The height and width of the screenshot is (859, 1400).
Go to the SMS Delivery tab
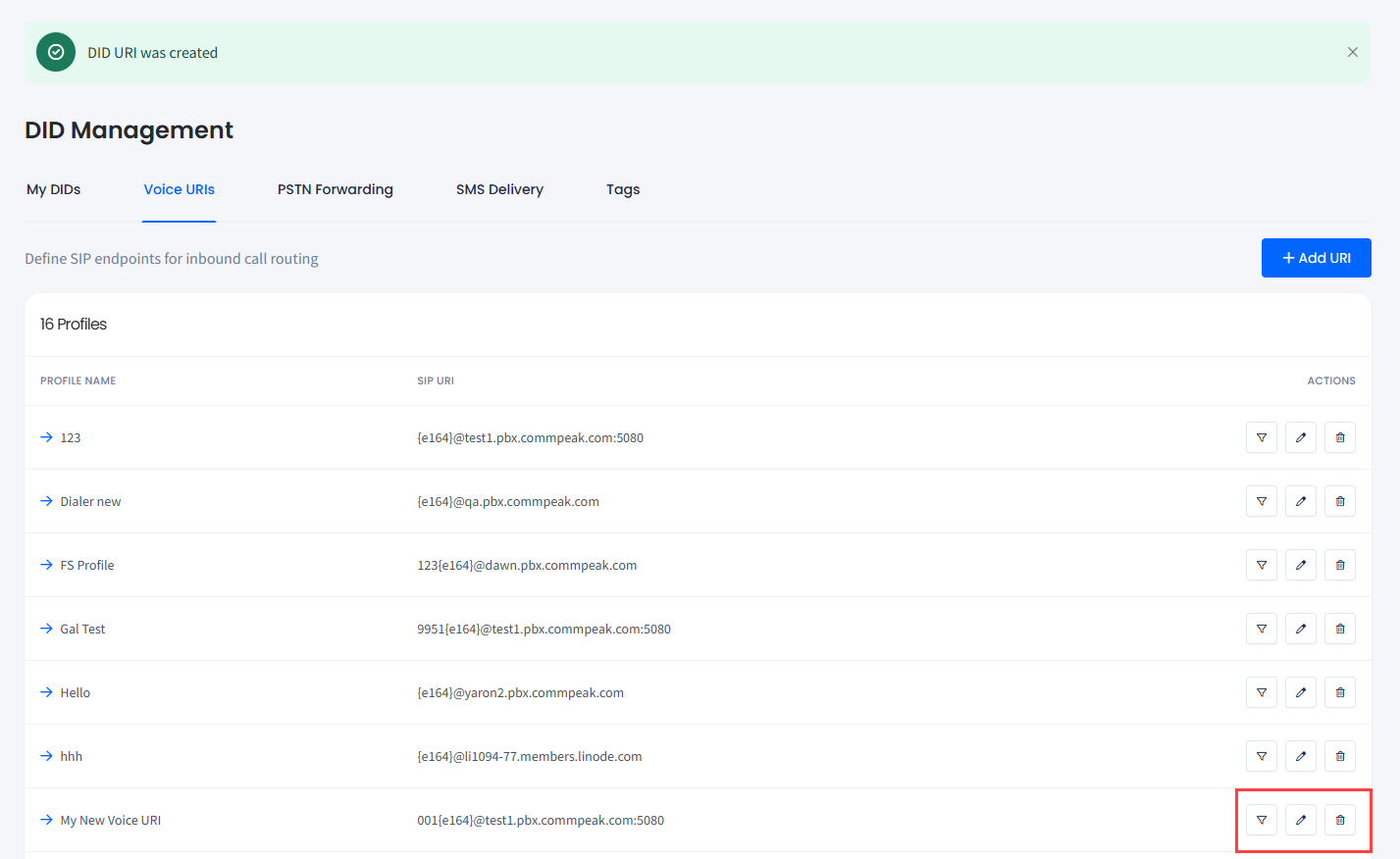499,189
